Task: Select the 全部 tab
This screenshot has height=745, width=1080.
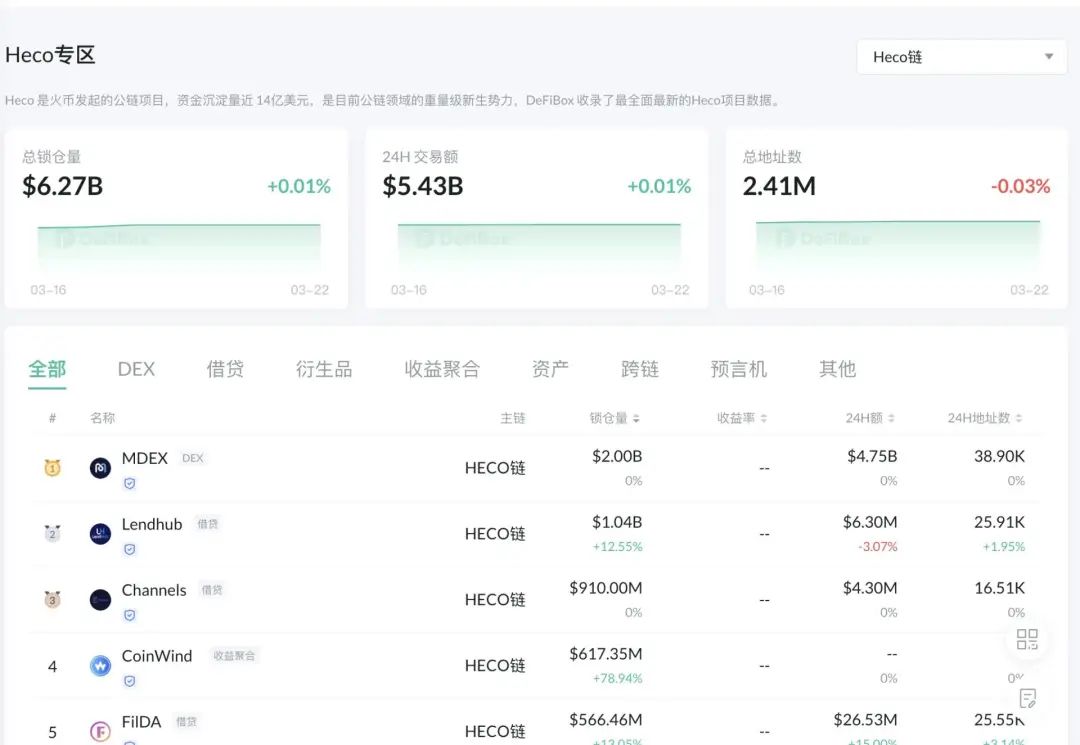Action: click(x=47, y=369)
